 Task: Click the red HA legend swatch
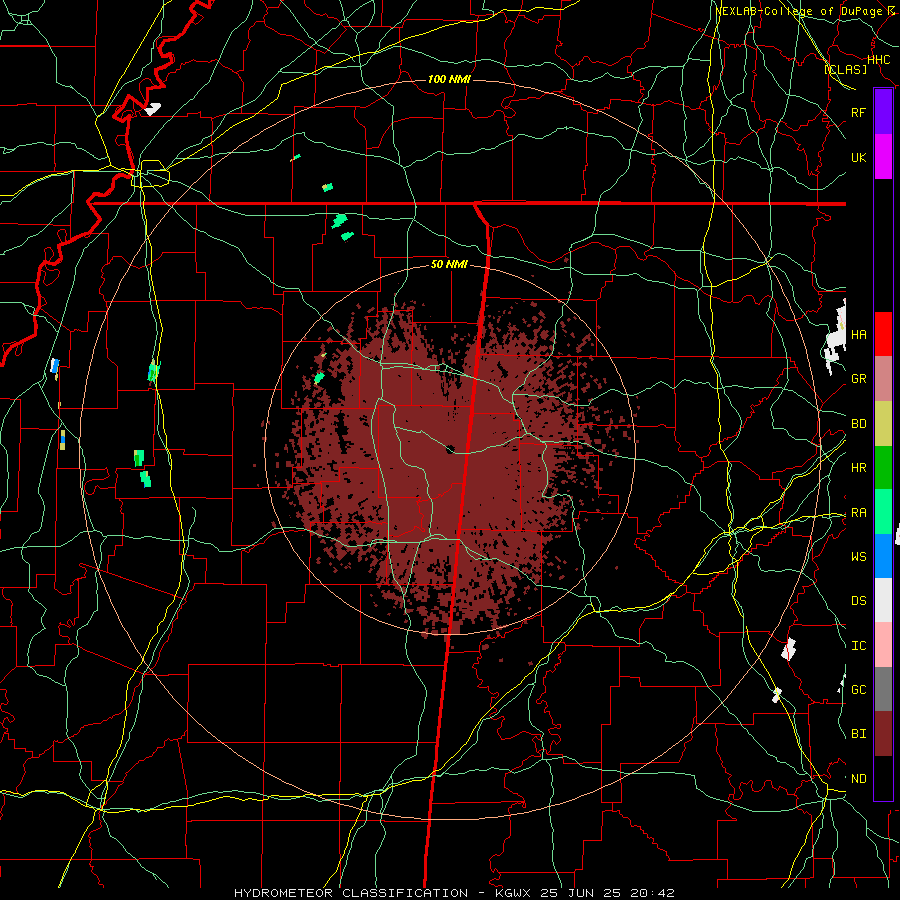pos(883,334)
